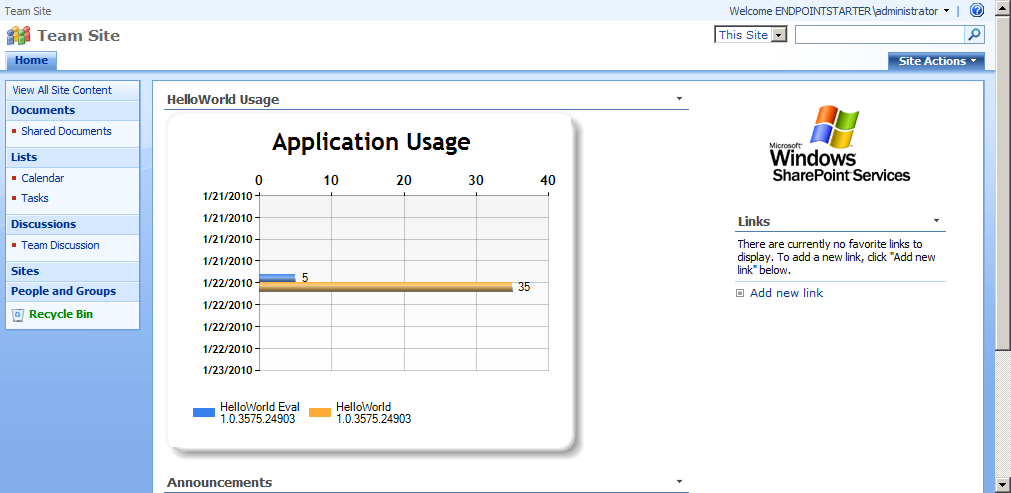The height and width of the screenshot is (493, 1011).
Task: Open the Sites section heading
Action: (25, 271)
